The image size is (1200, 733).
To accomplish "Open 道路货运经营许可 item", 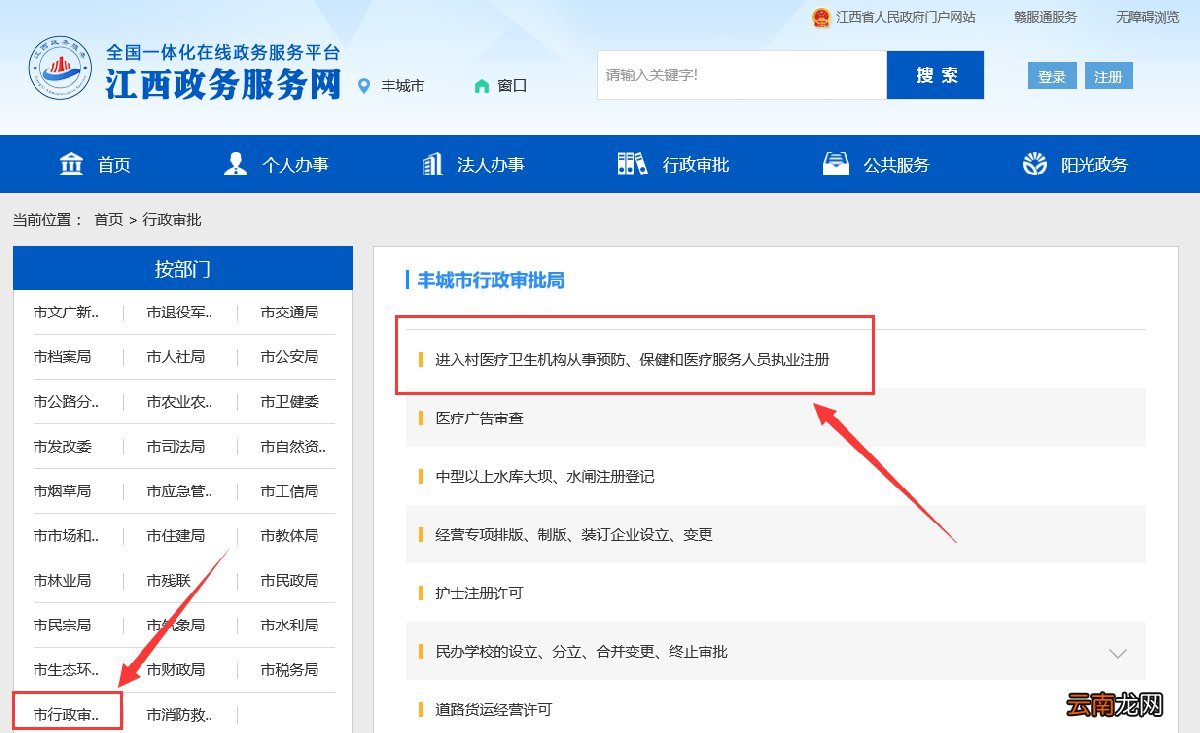I will [x=493, y=710].
